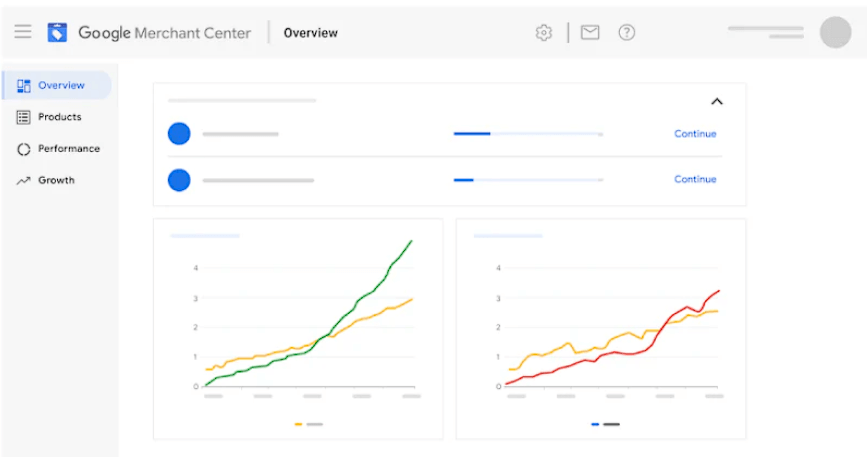The image size is (867, 457).
Task: Click the first task's progress bar
Action: [x=528, y=134]
